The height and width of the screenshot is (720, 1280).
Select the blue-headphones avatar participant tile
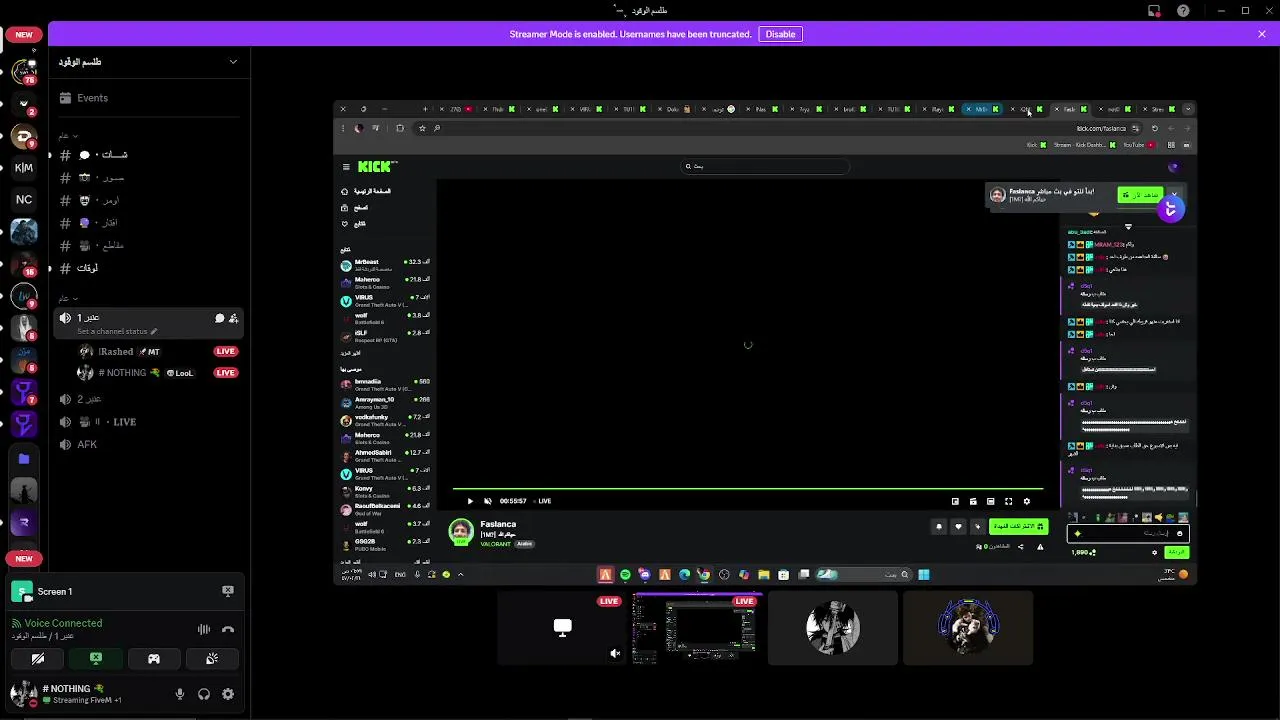tap(968, 628)
